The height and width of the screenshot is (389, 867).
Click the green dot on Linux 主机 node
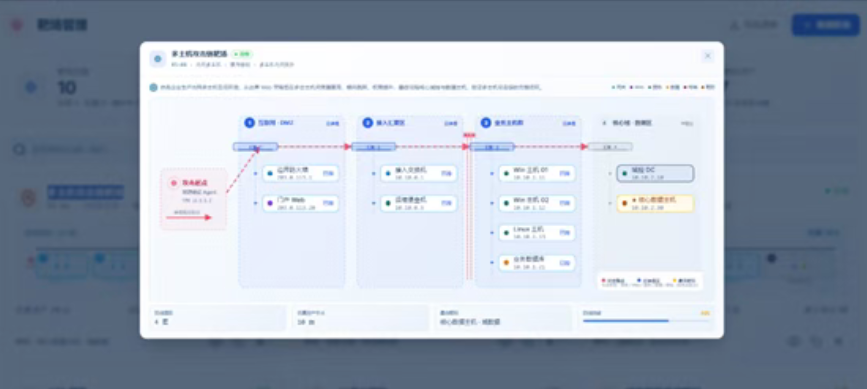click(506, 233)
